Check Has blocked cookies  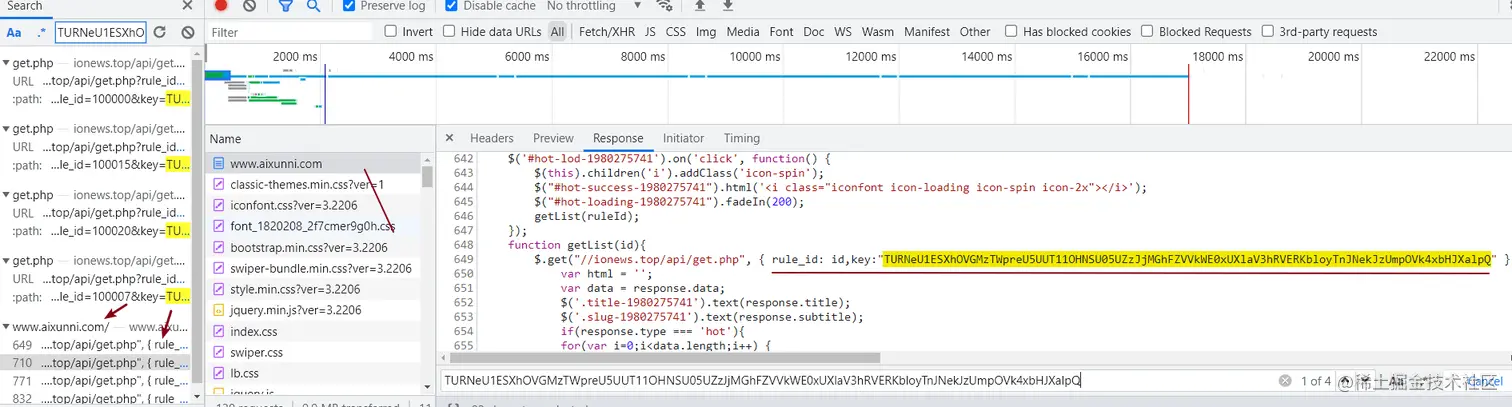(x=1011, y=32)
